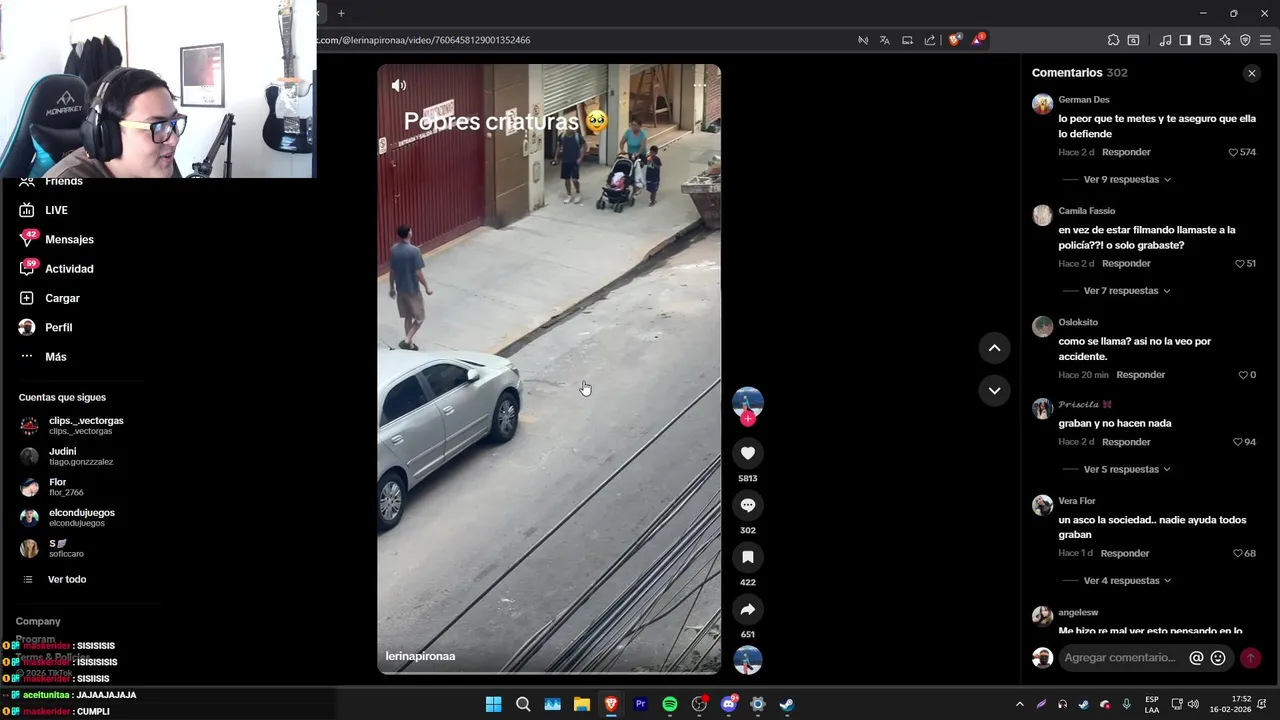Open a new browser tab with plus button
This screenshot has height=720, width=1280.
(x=341, y=13)
